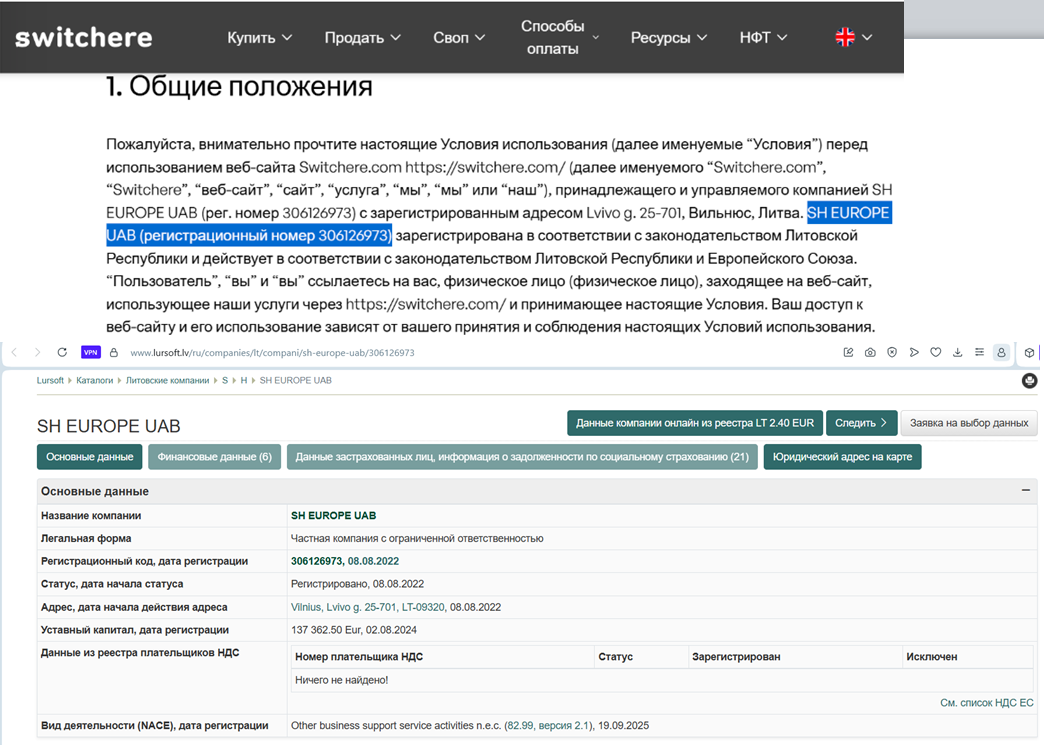Screen dimensions: 1044x745
Task: Open the Продать dropdown menu
Action: pos(362,38)
